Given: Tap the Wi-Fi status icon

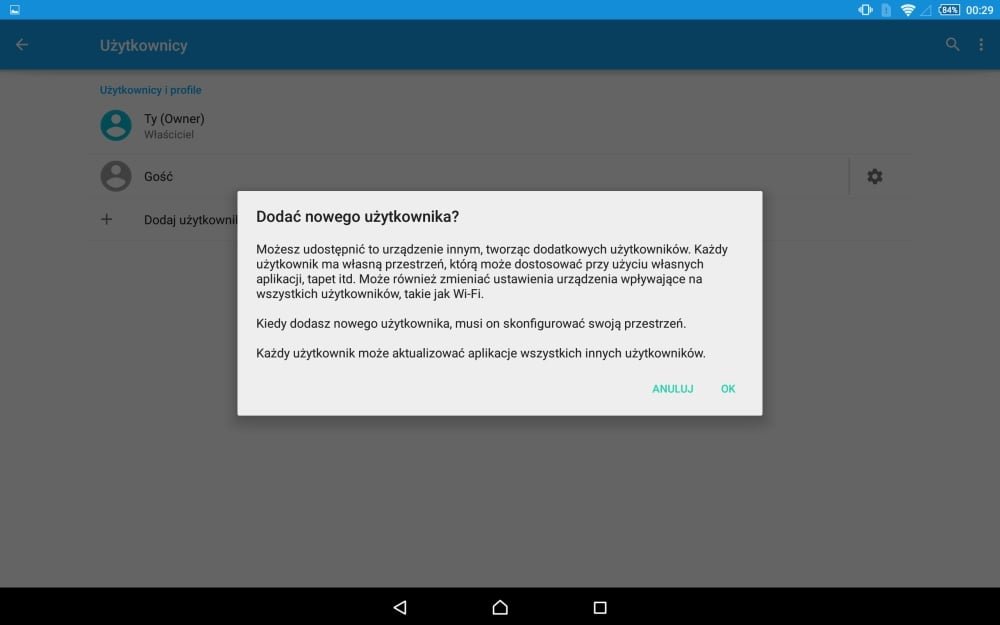Looking at the screenshot, I should click(x=907, y=10).
